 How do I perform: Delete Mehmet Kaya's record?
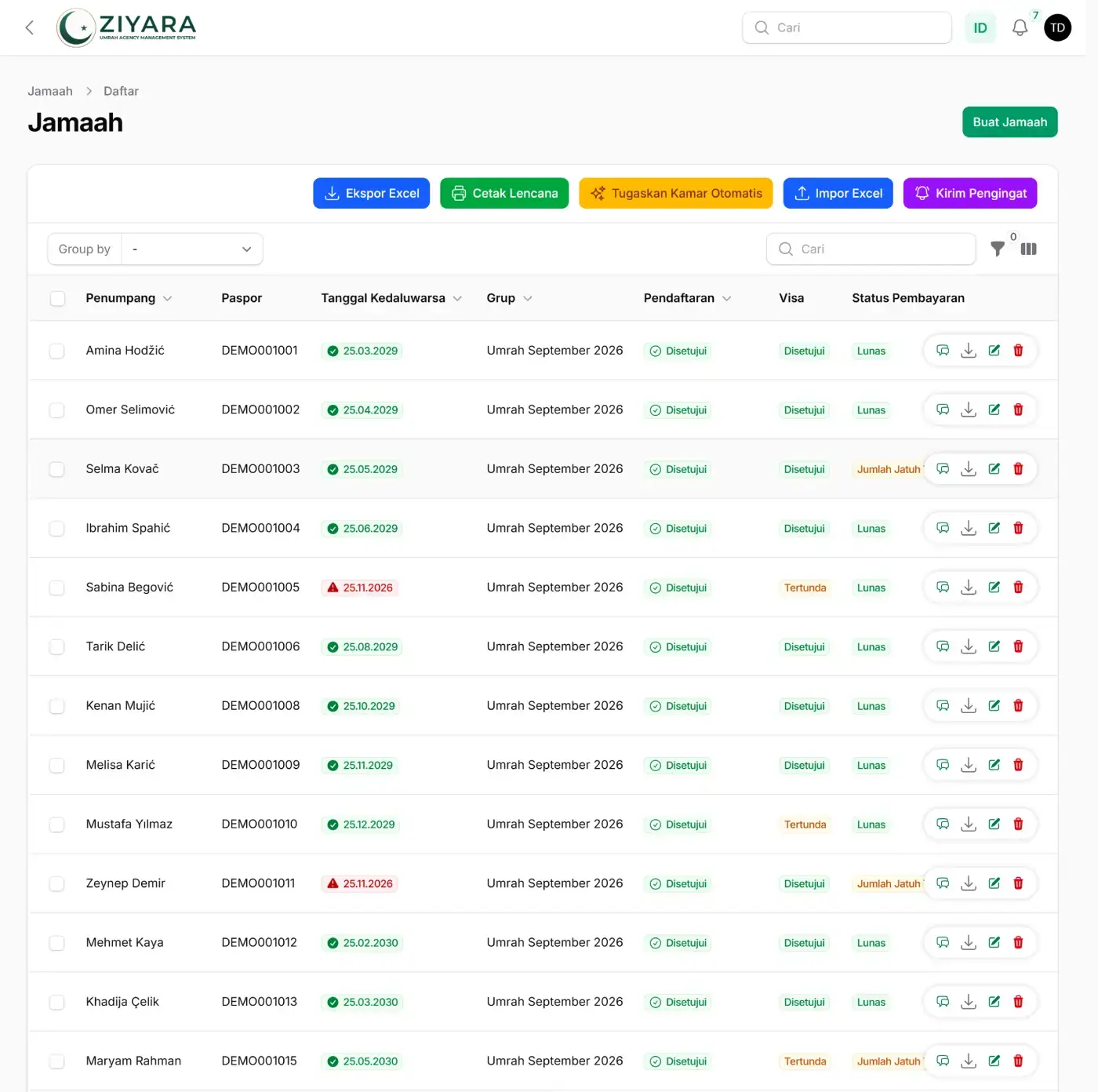point(1018,943)
